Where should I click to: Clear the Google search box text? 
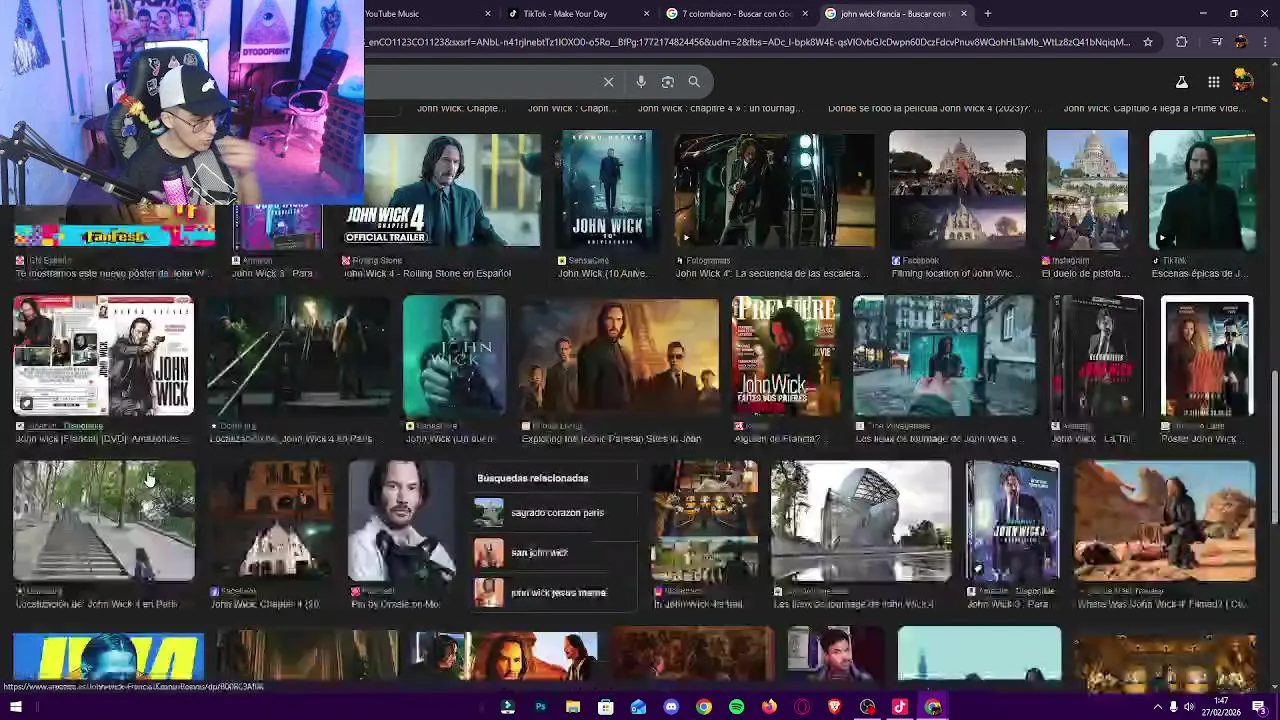608,82
